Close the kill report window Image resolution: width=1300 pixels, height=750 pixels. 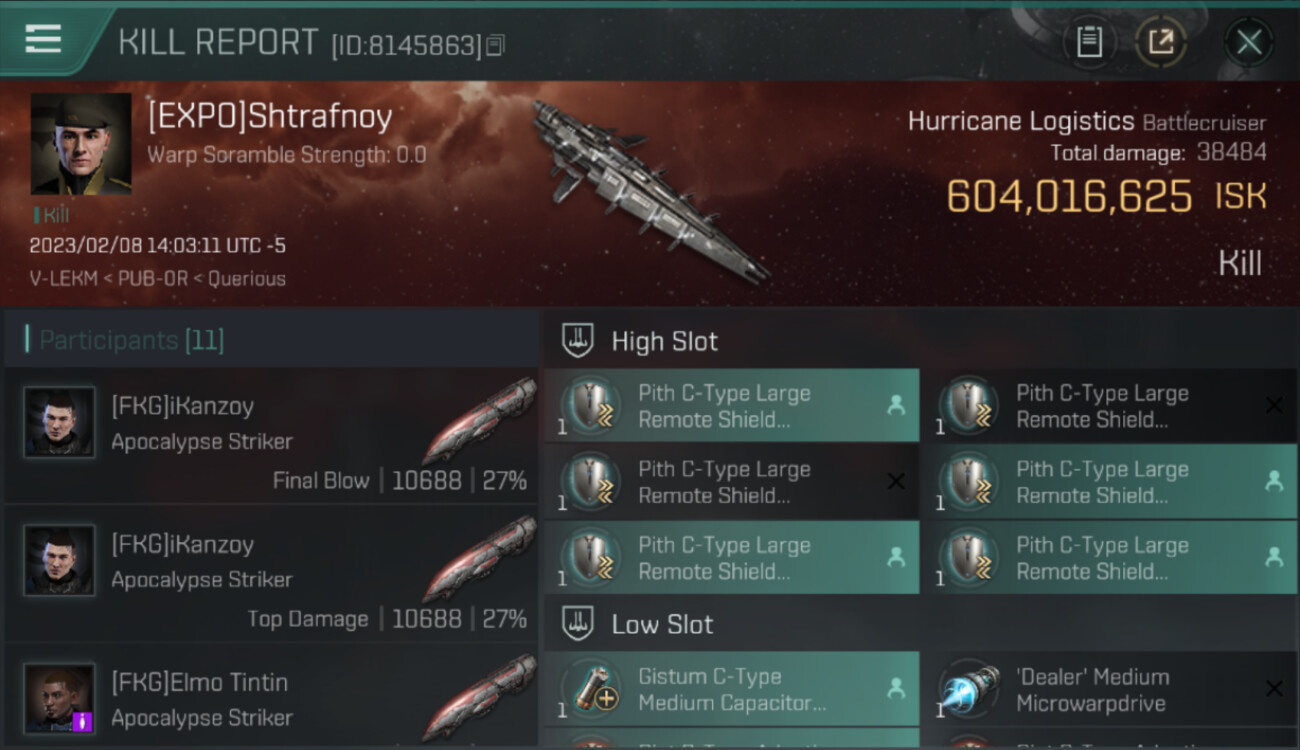point(1248,42)
